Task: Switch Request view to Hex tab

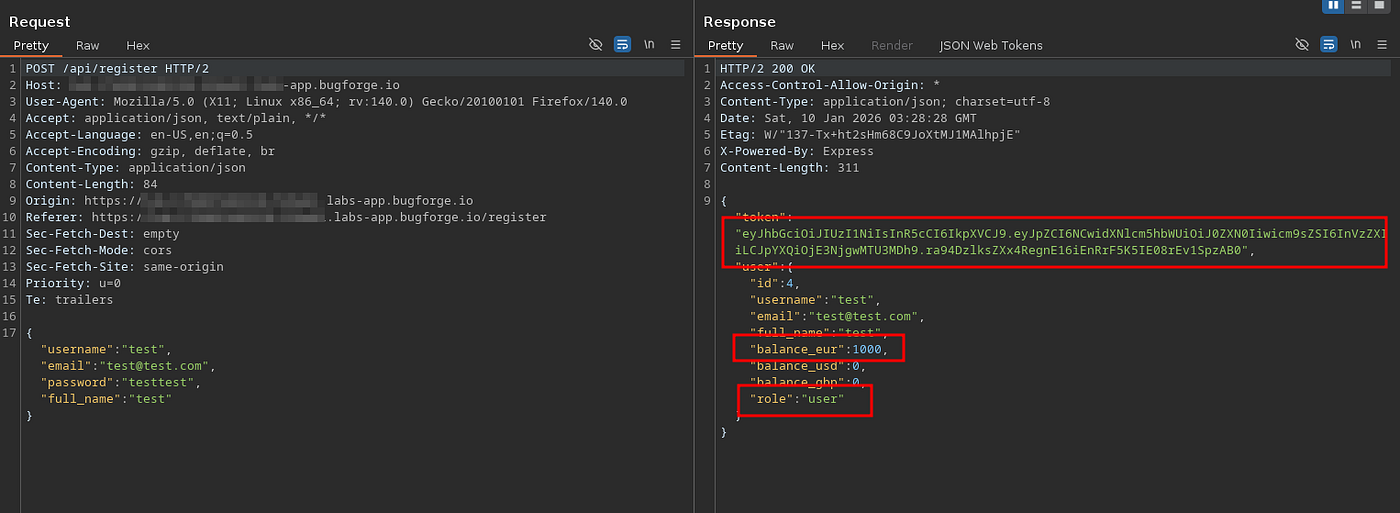Action: 138,45
